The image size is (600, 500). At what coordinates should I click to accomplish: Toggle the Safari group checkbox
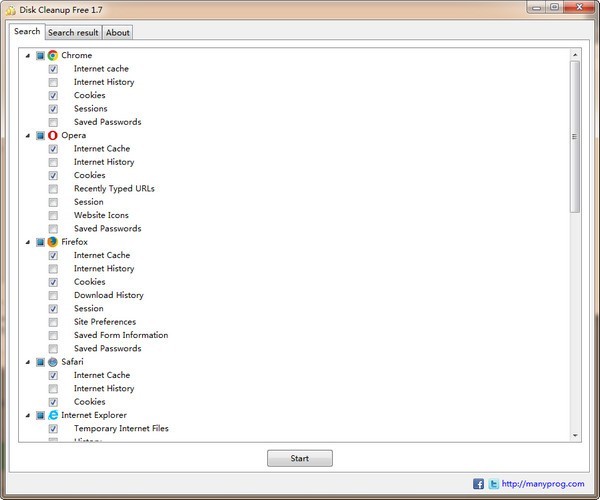(40, 362)
